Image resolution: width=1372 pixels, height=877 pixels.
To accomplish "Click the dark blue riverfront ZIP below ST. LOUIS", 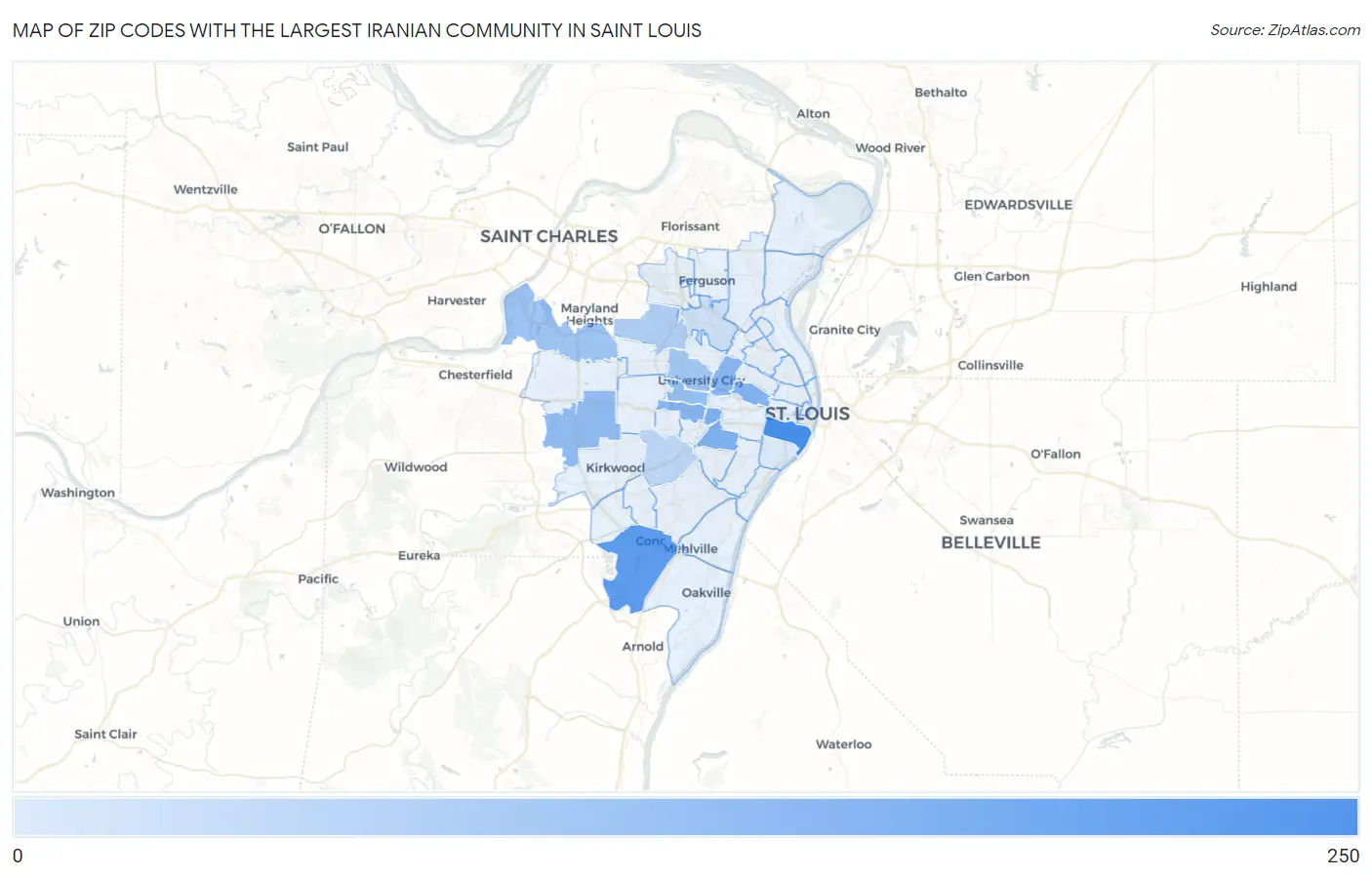I will [787, 434].
